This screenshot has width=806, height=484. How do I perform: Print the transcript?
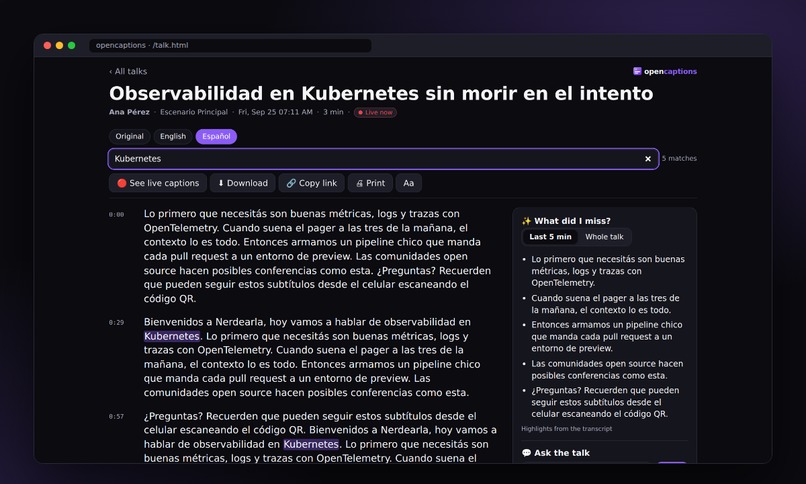[370, 183]
